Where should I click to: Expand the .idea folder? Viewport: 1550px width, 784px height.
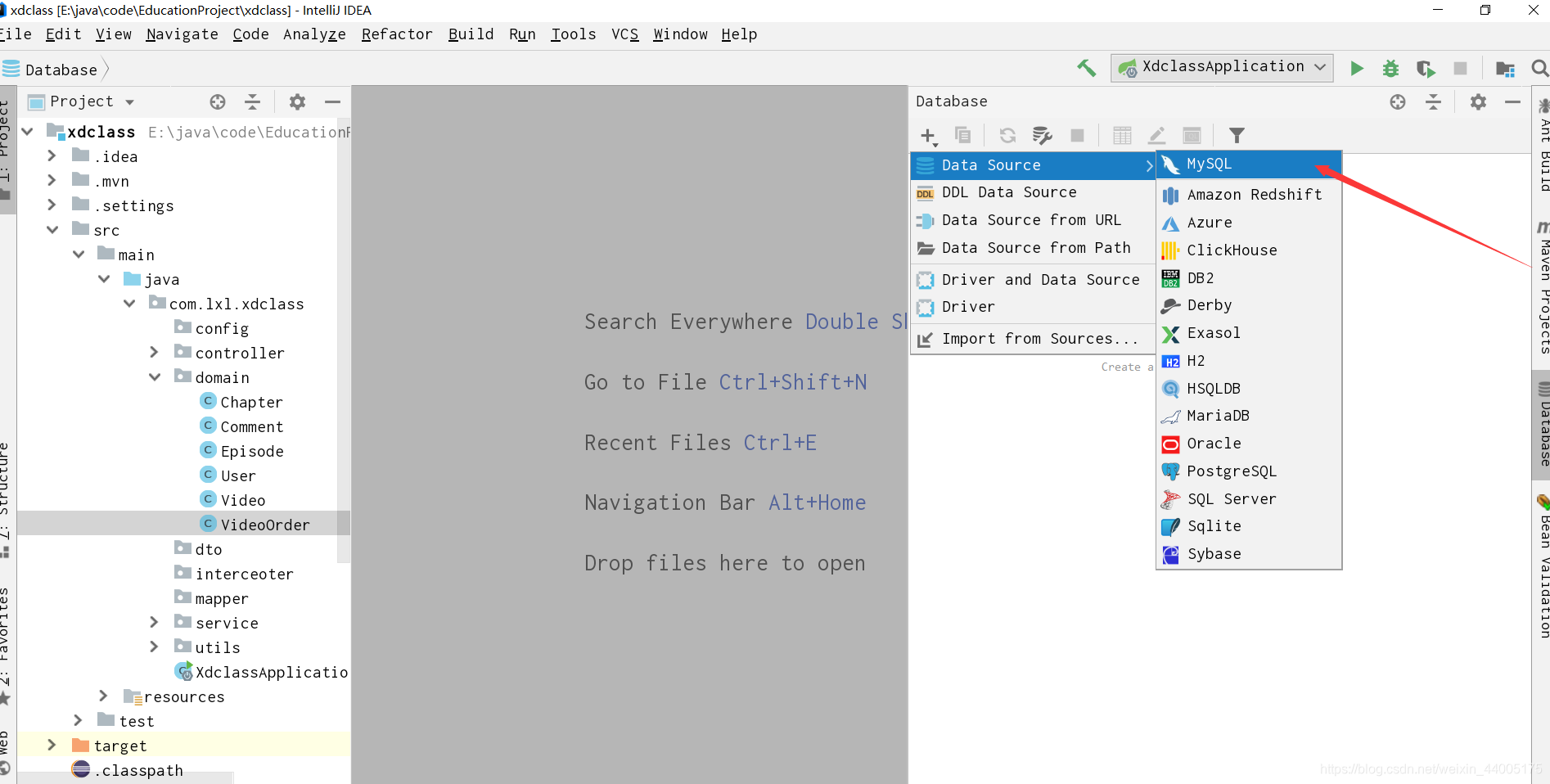(x=52, y=155)
